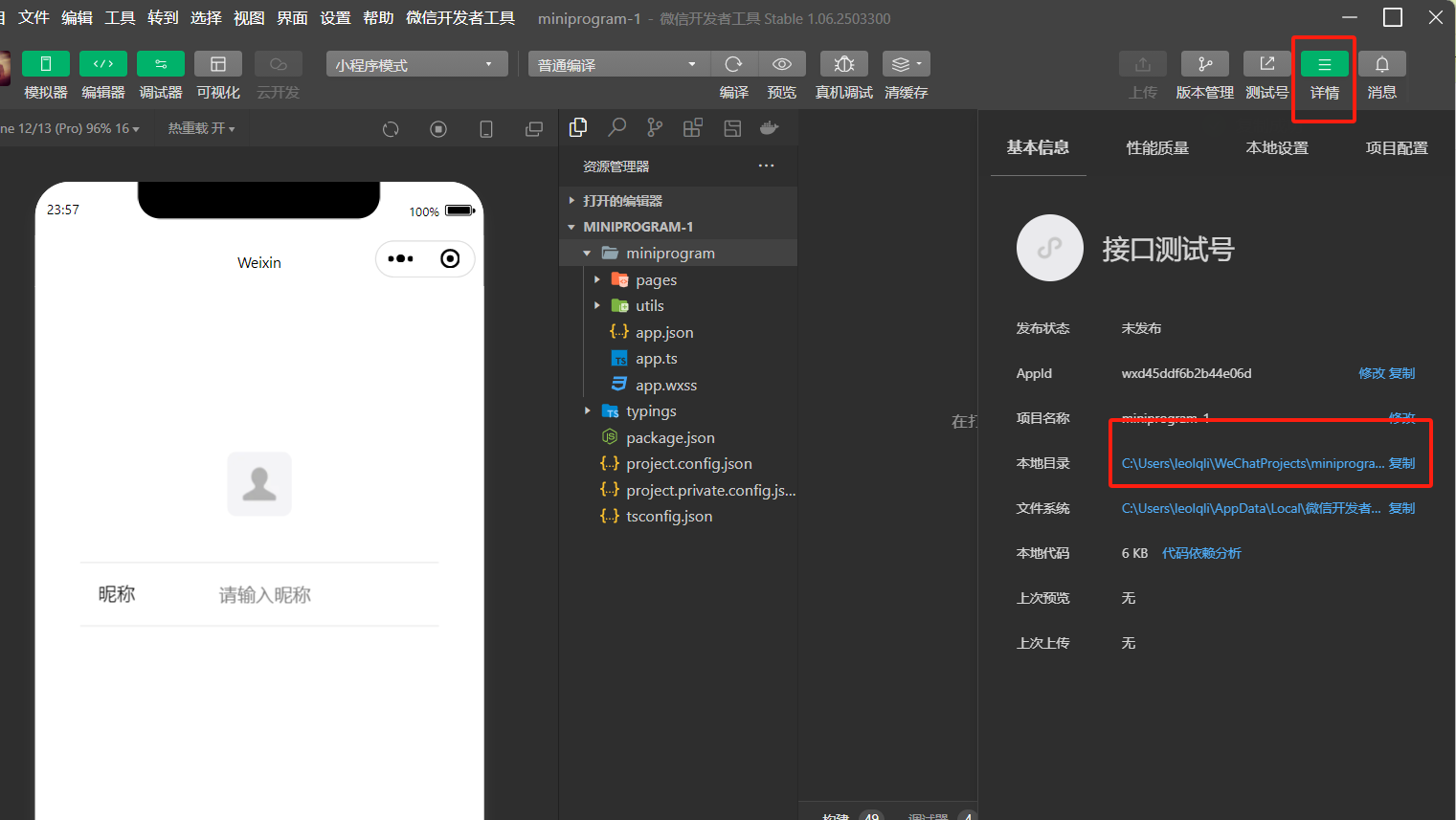
Task: Toggle the details (详情) panel button
Action: 1325,64
